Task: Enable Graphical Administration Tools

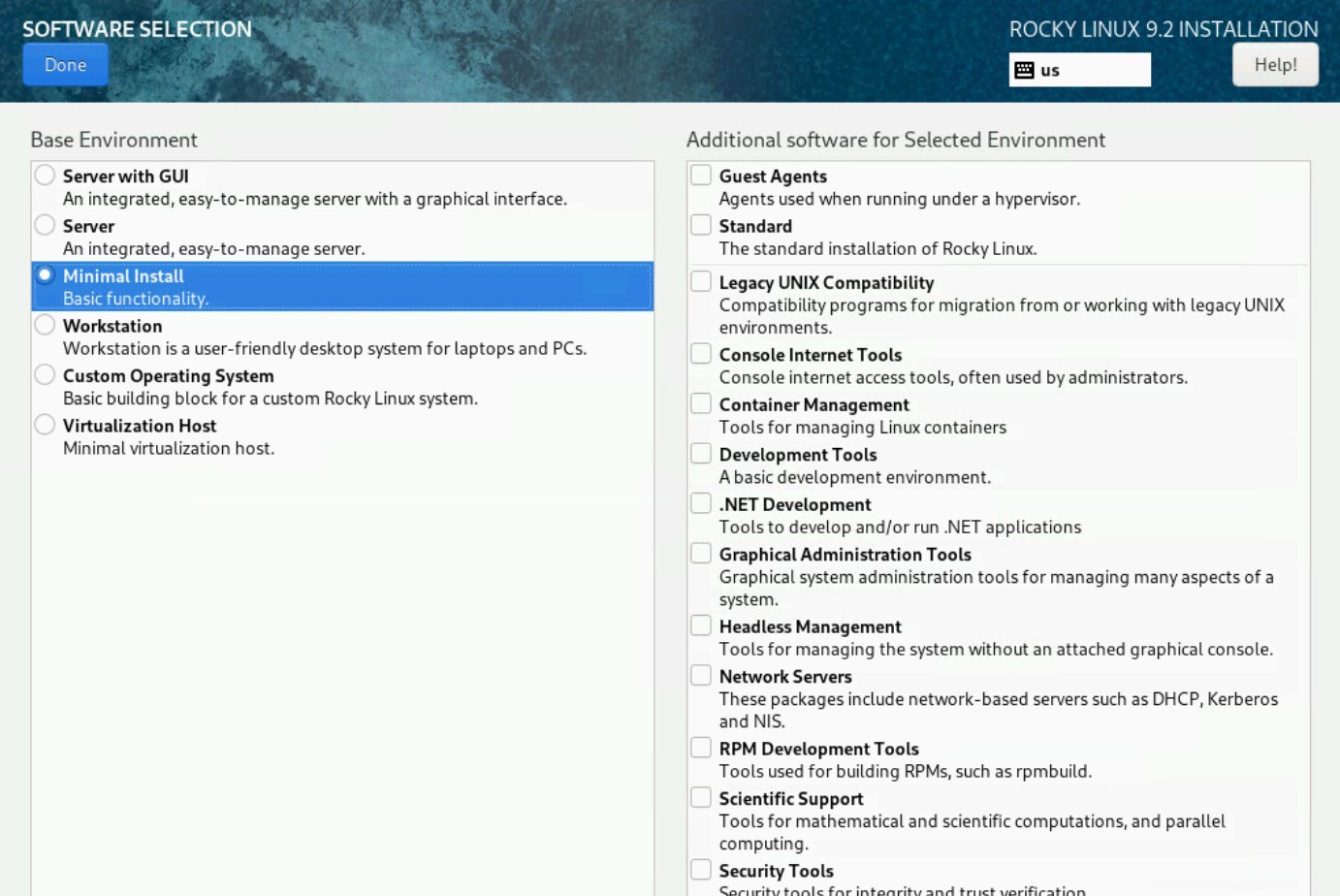Action: [x=701, y=552]
